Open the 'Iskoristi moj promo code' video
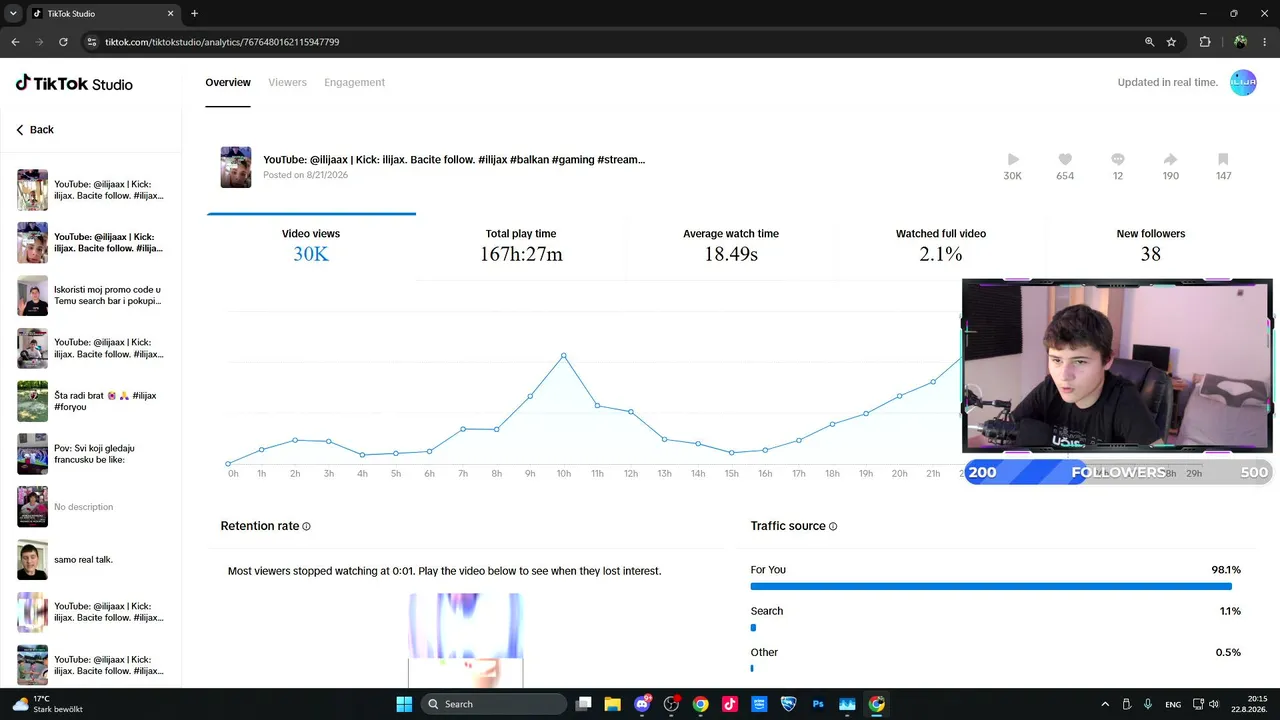The image size is (1280, 720). click(x=90, y=295)
